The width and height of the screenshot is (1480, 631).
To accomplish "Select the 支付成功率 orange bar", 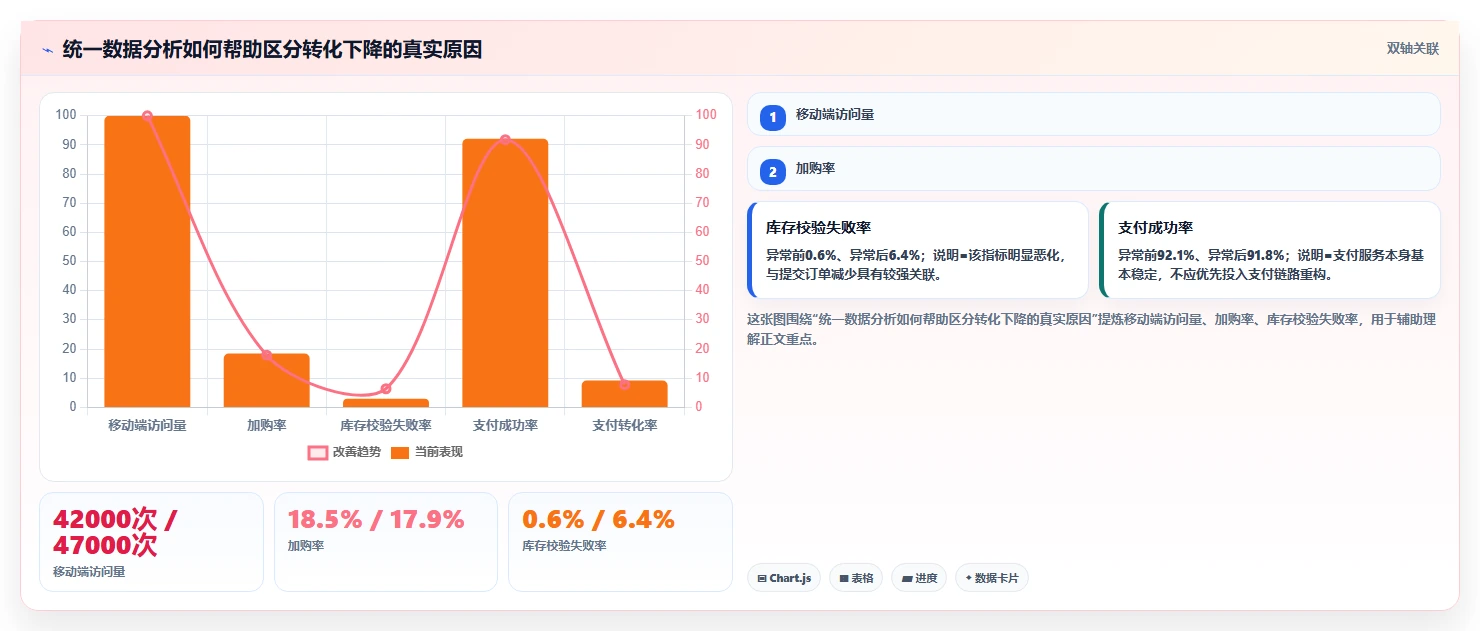I will pos(505,273).
